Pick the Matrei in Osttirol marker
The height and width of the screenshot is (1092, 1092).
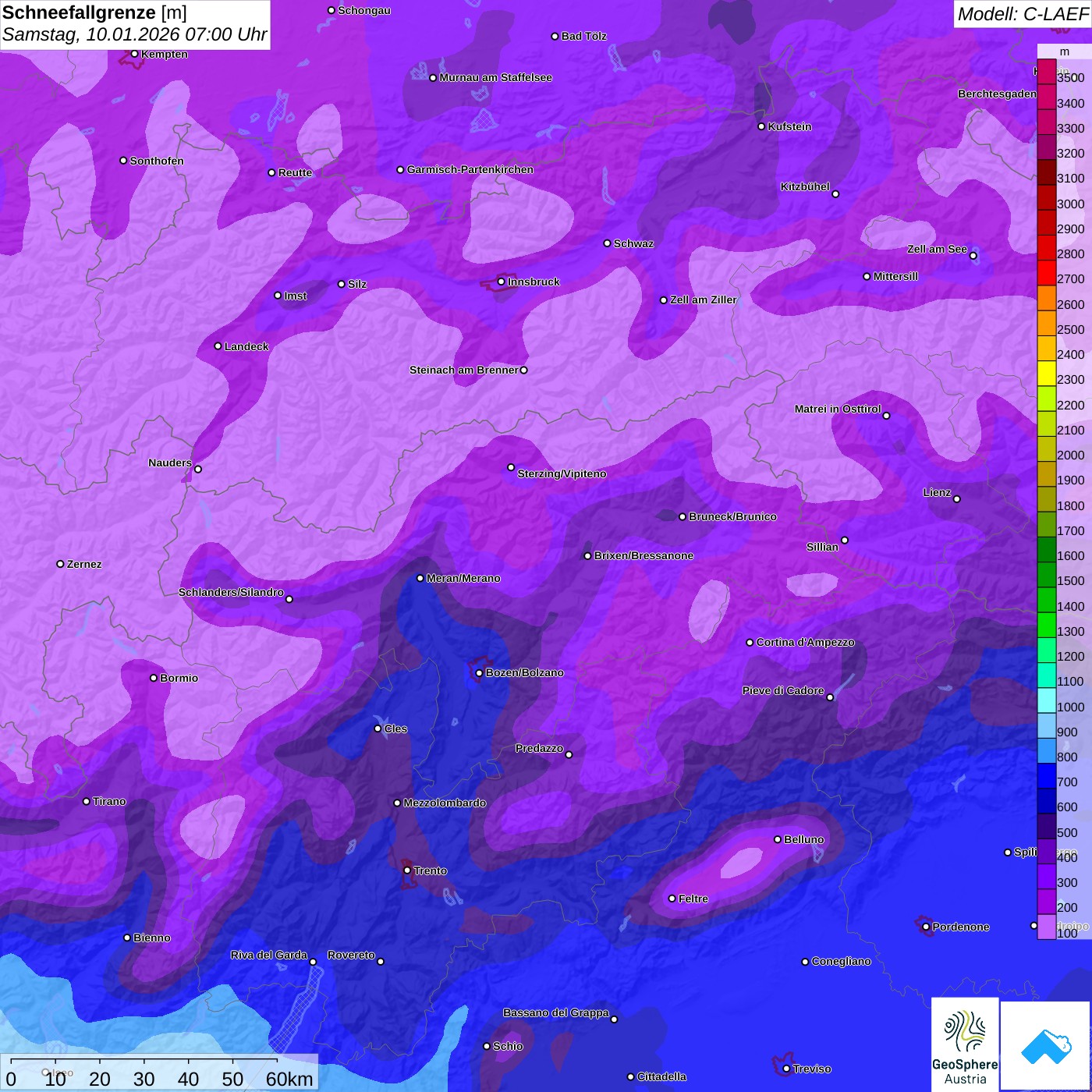886,416
